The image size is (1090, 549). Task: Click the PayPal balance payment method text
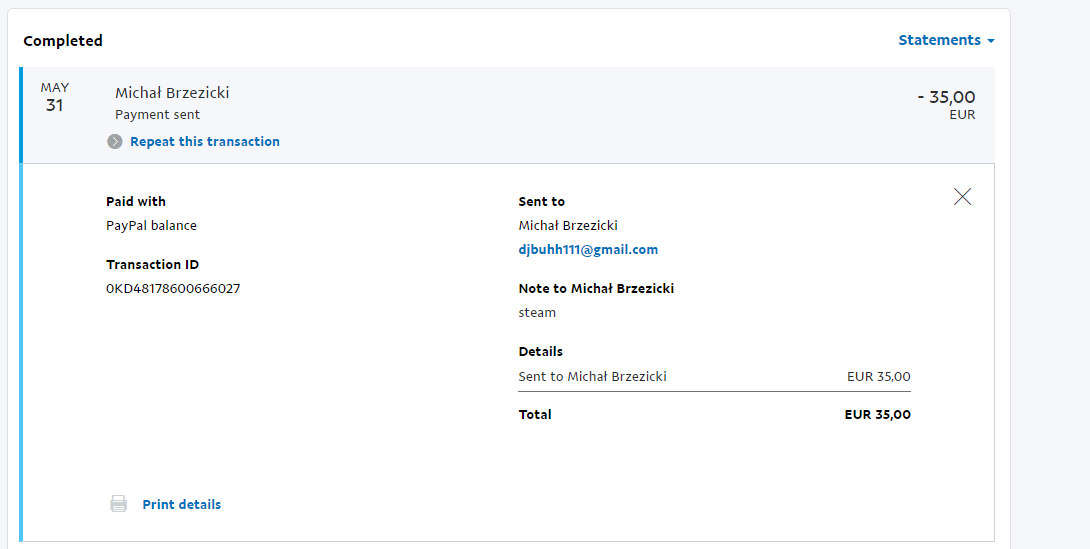[x=152, y=226]
